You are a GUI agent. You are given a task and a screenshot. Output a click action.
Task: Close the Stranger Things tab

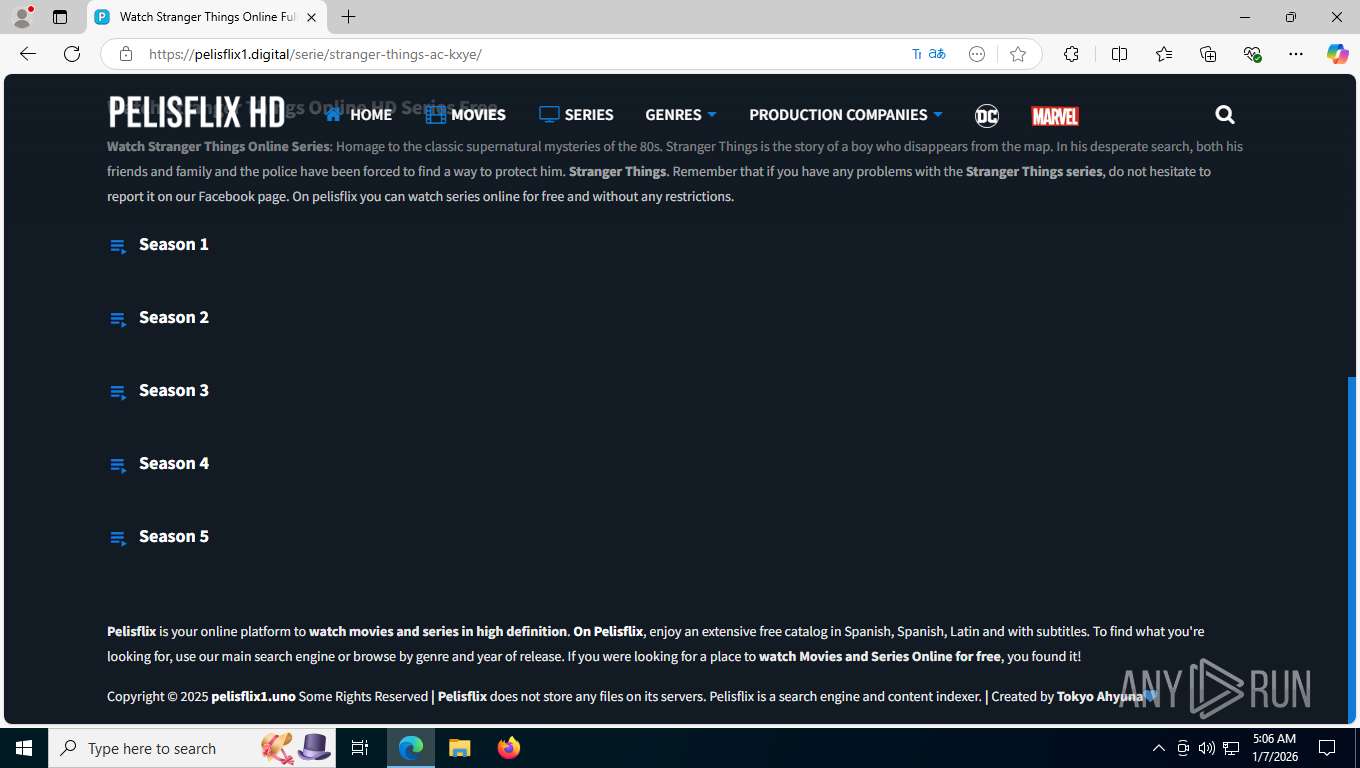pos(312,17)
